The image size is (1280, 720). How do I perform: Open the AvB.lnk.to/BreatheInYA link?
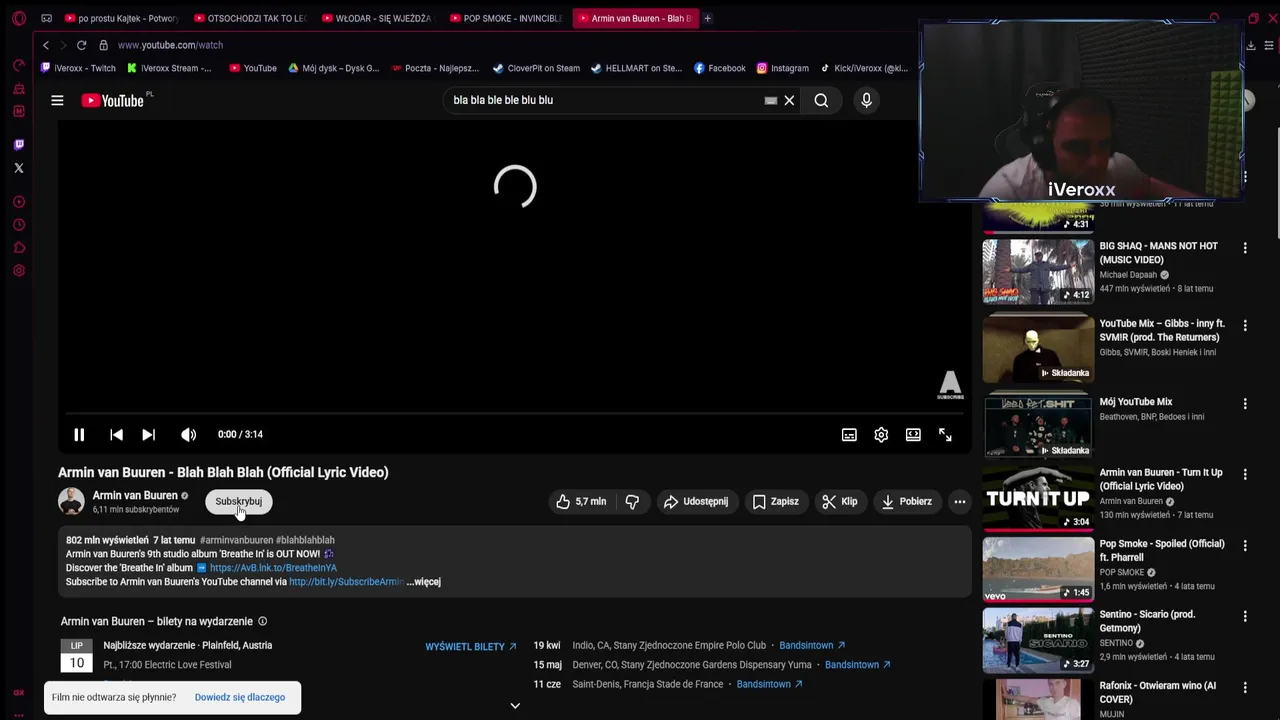[273, 567]
